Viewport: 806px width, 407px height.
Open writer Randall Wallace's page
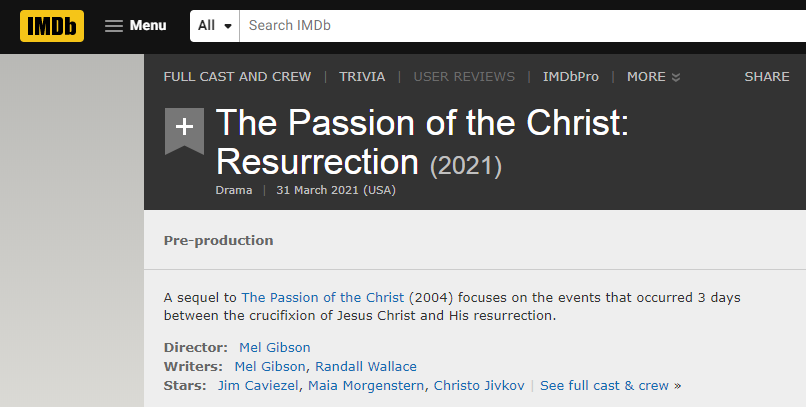367,366
